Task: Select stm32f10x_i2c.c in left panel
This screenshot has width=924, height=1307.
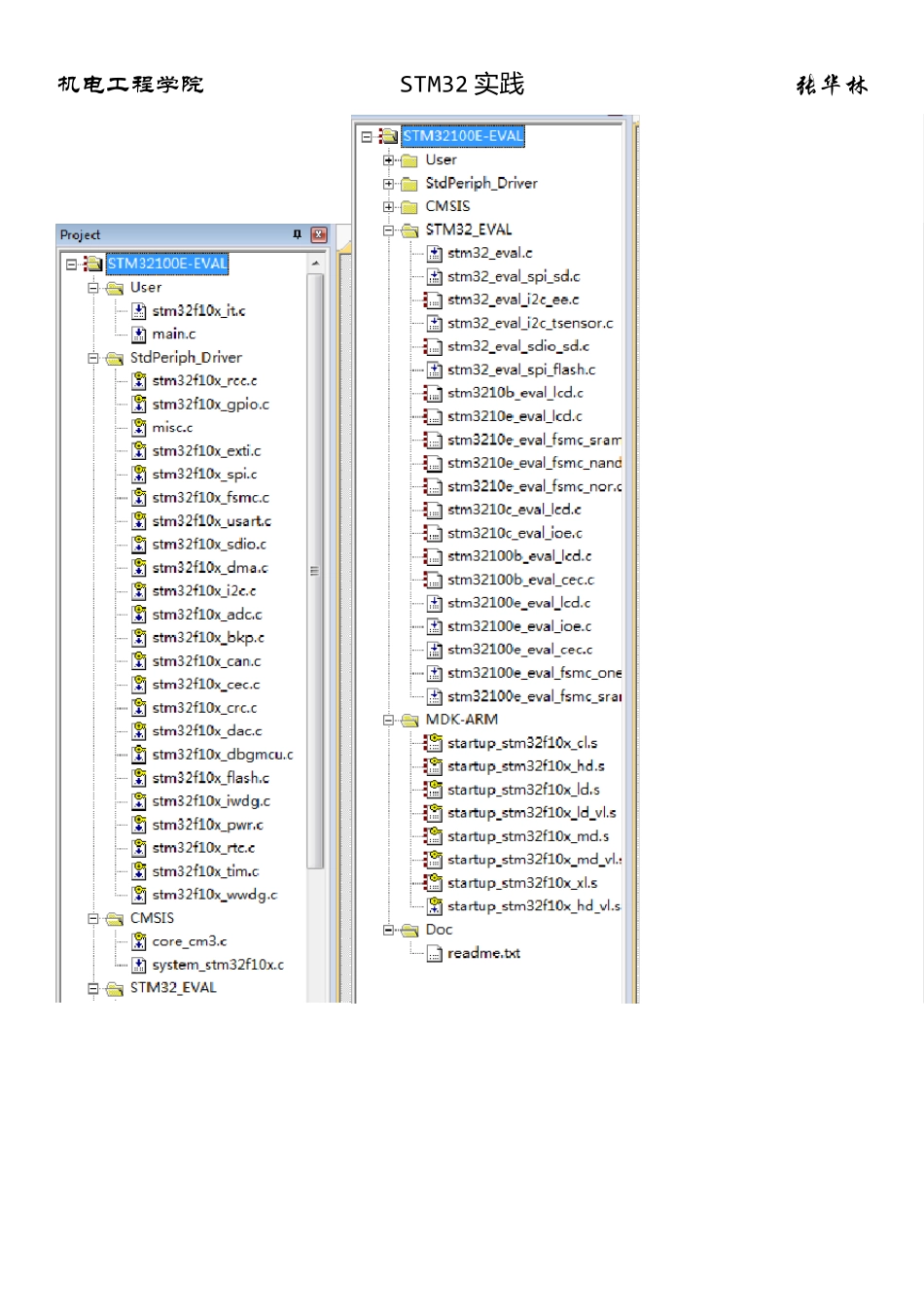Action: 204,591
